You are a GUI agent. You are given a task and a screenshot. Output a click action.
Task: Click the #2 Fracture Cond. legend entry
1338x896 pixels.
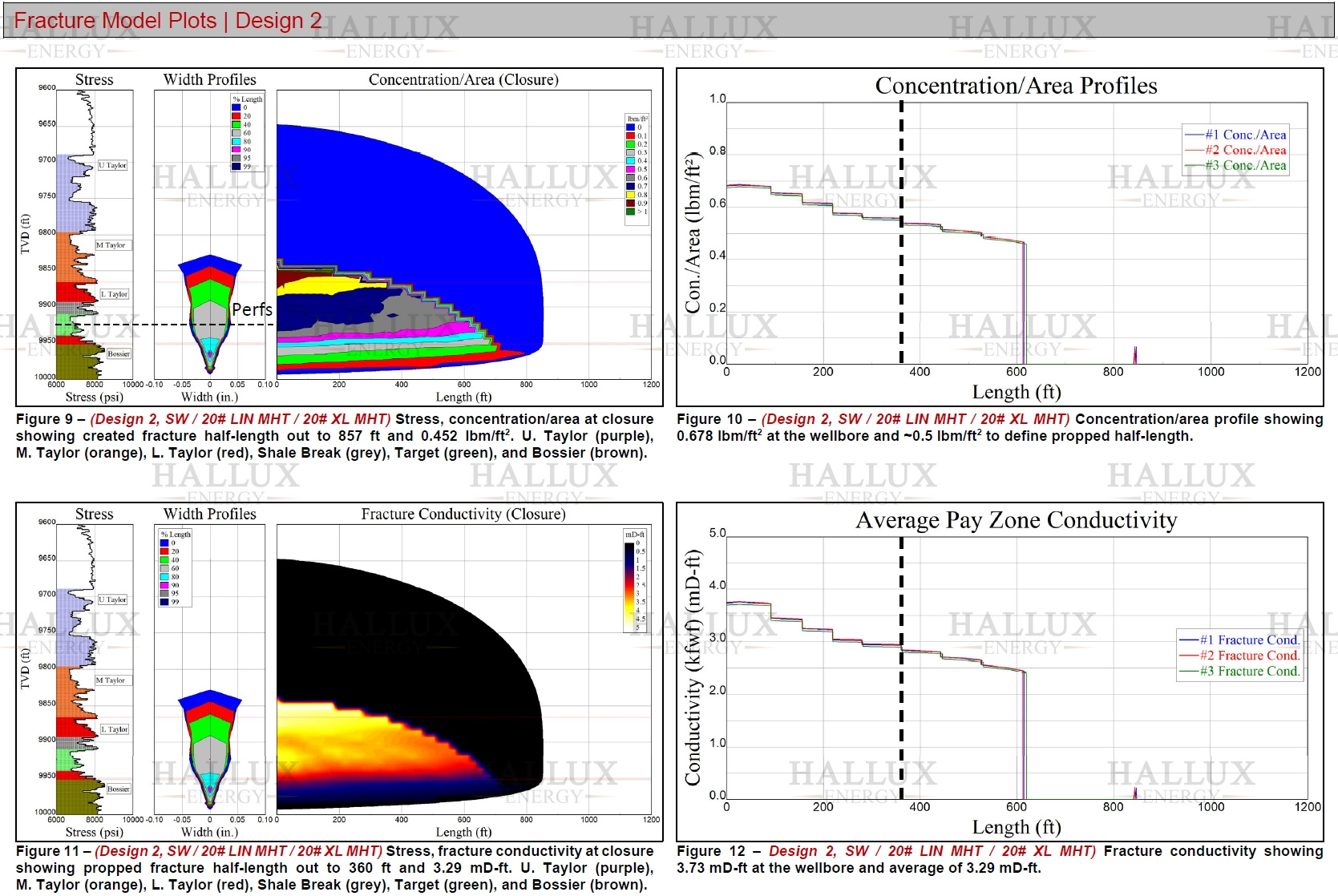click(1239, 656)
